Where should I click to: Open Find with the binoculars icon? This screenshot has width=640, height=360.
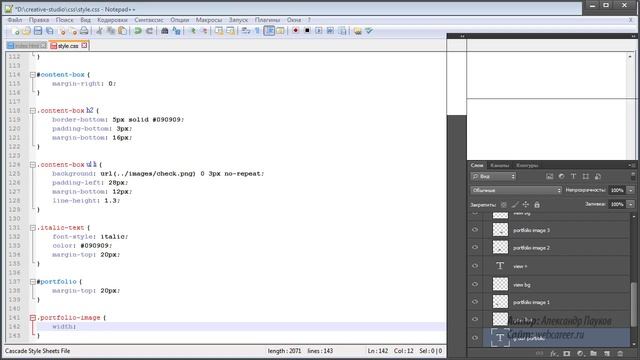tap(164, 31)
